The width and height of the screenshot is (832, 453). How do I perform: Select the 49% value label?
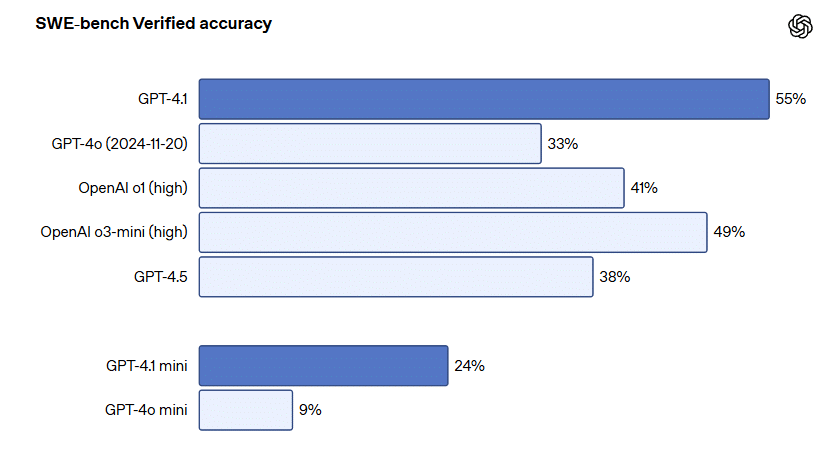tap(729, 232)
